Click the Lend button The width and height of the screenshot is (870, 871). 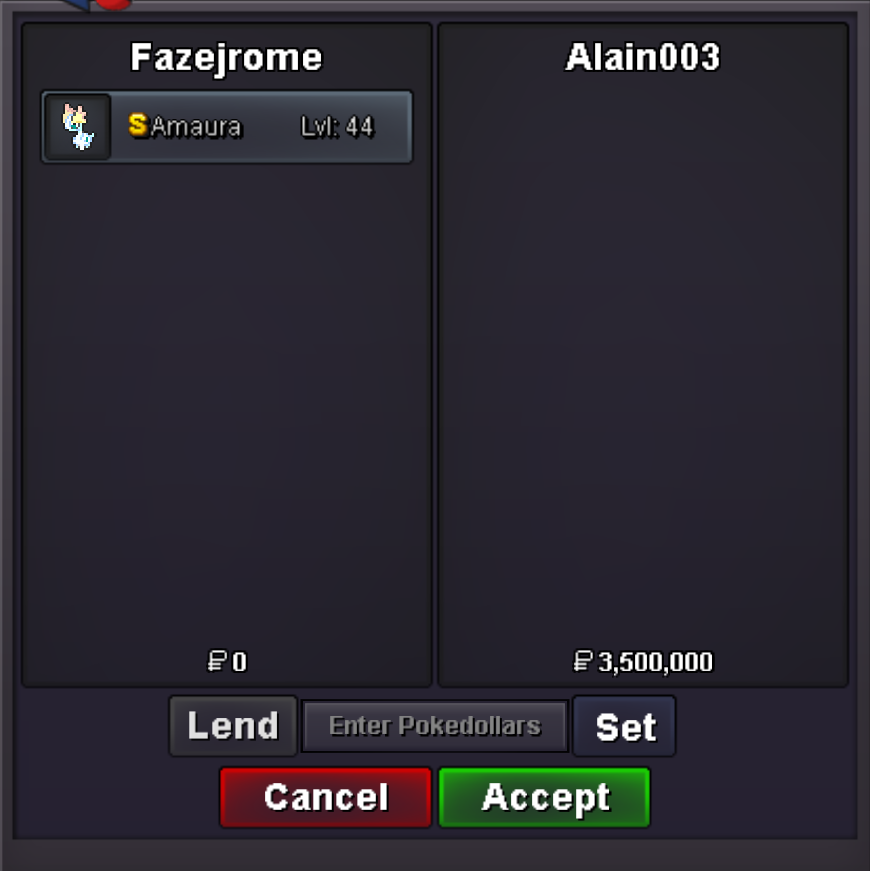coord(233,725)
